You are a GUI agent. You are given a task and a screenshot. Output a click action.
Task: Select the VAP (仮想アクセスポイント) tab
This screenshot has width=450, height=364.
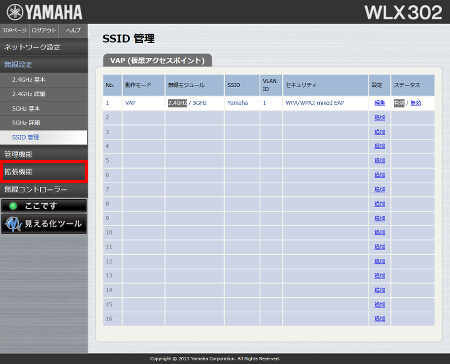pyautogui.click(x=157, y=61)
